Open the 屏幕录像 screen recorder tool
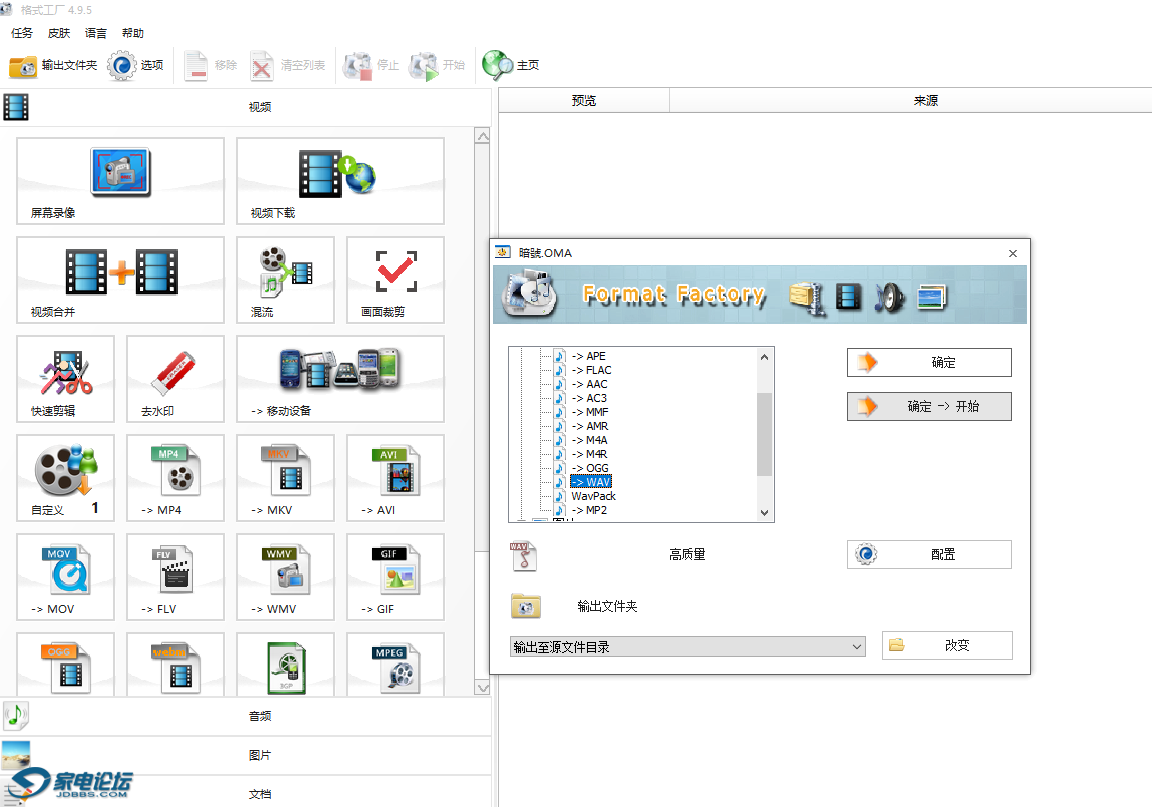Viewport: 1152px width, 807px height. (120, 181)
